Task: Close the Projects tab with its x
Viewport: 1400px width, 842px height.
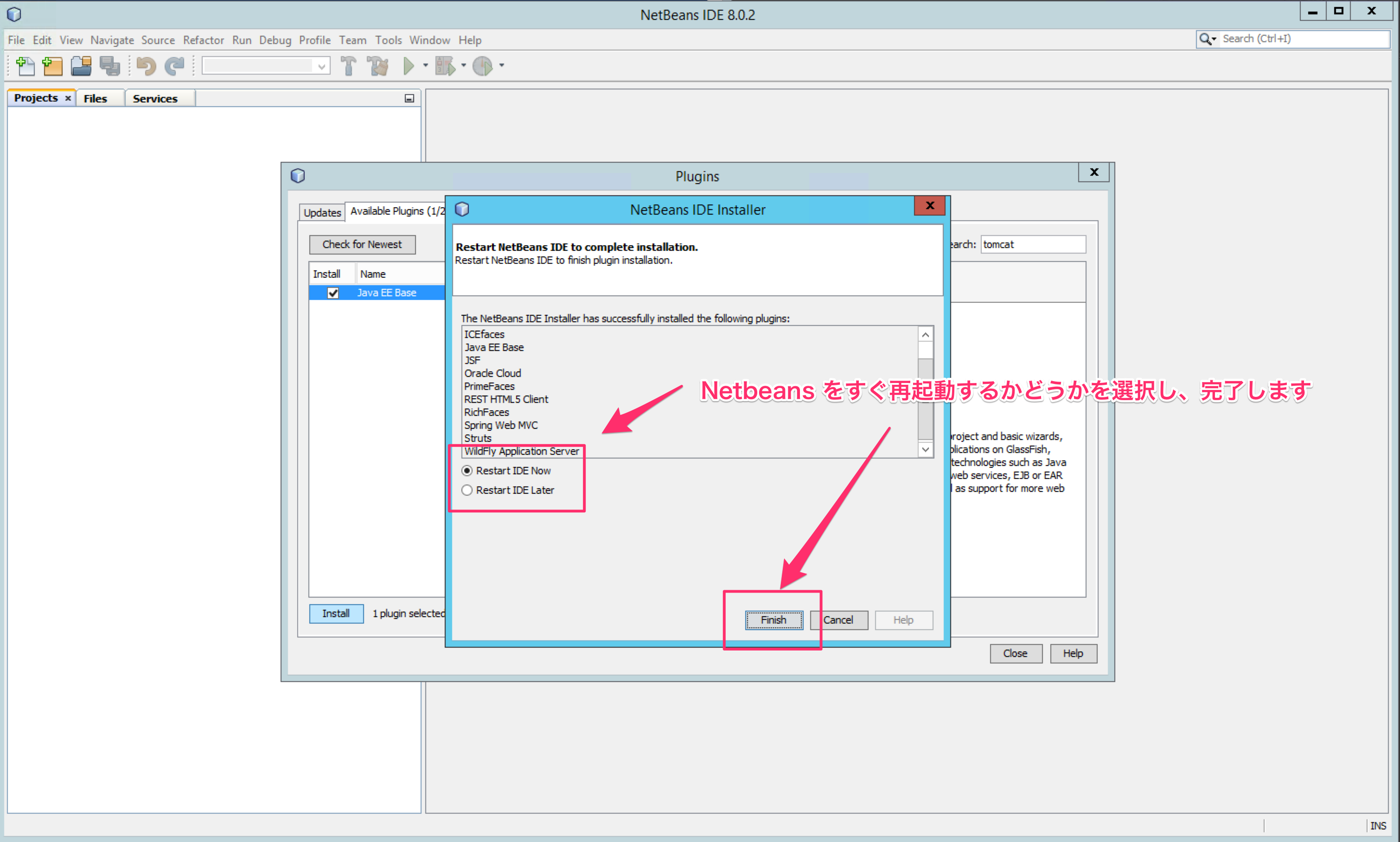Action: pyautogui.click(x=68, y=98)
